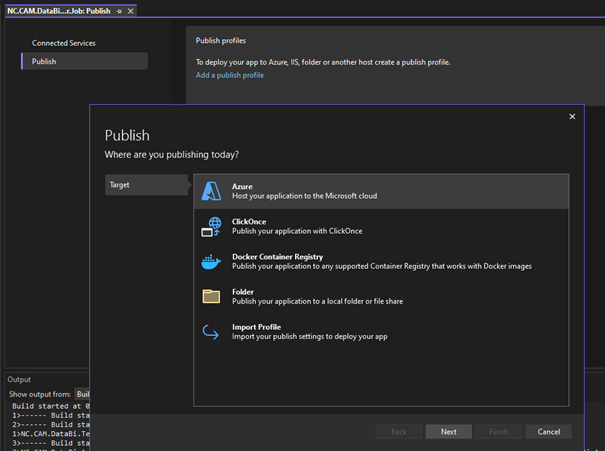Open Connected Services section
The image size is (605, 451).
(x=64, y=43)
